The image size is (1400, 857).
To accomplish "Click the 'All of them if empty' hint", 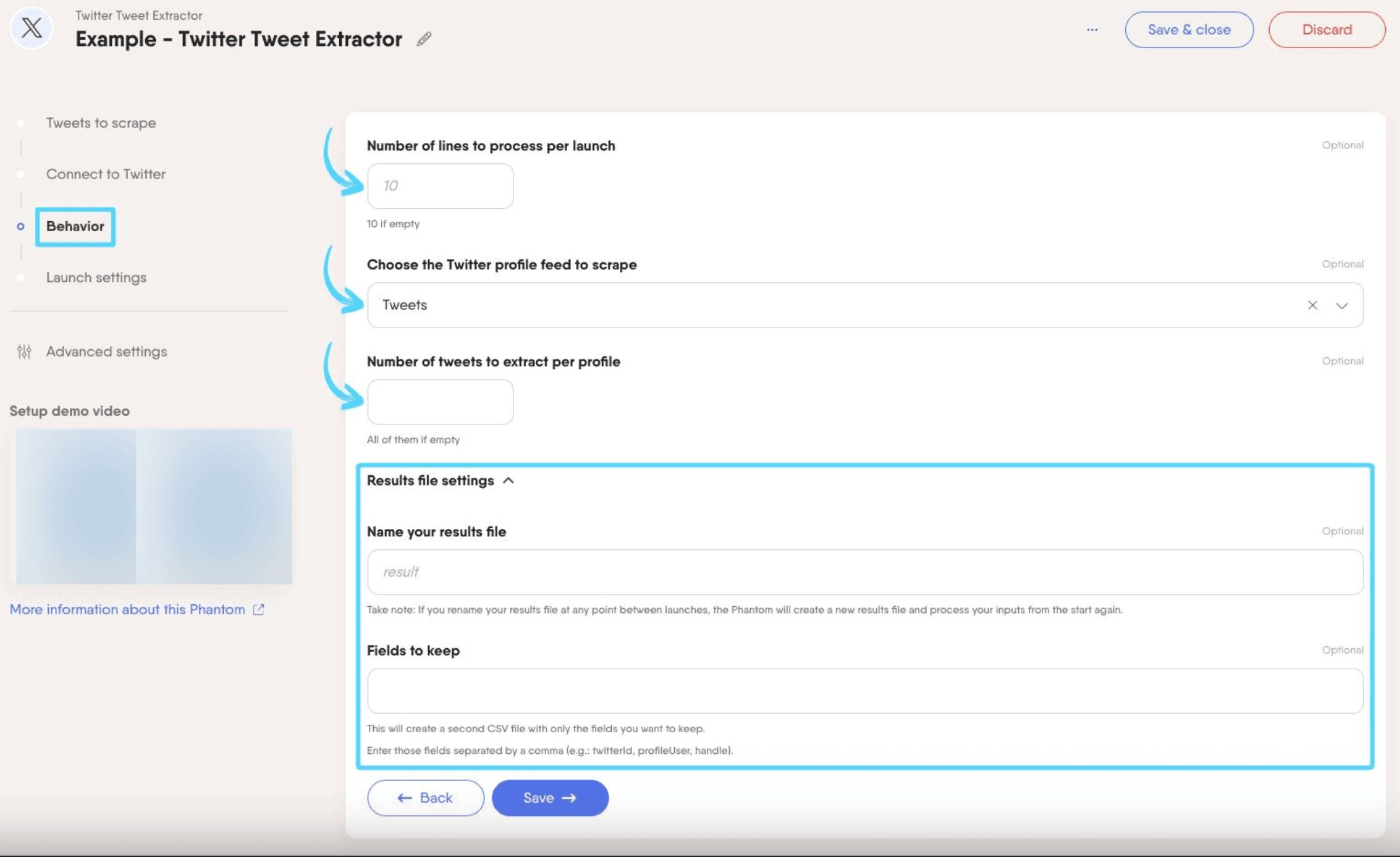I will click(413, 439).
